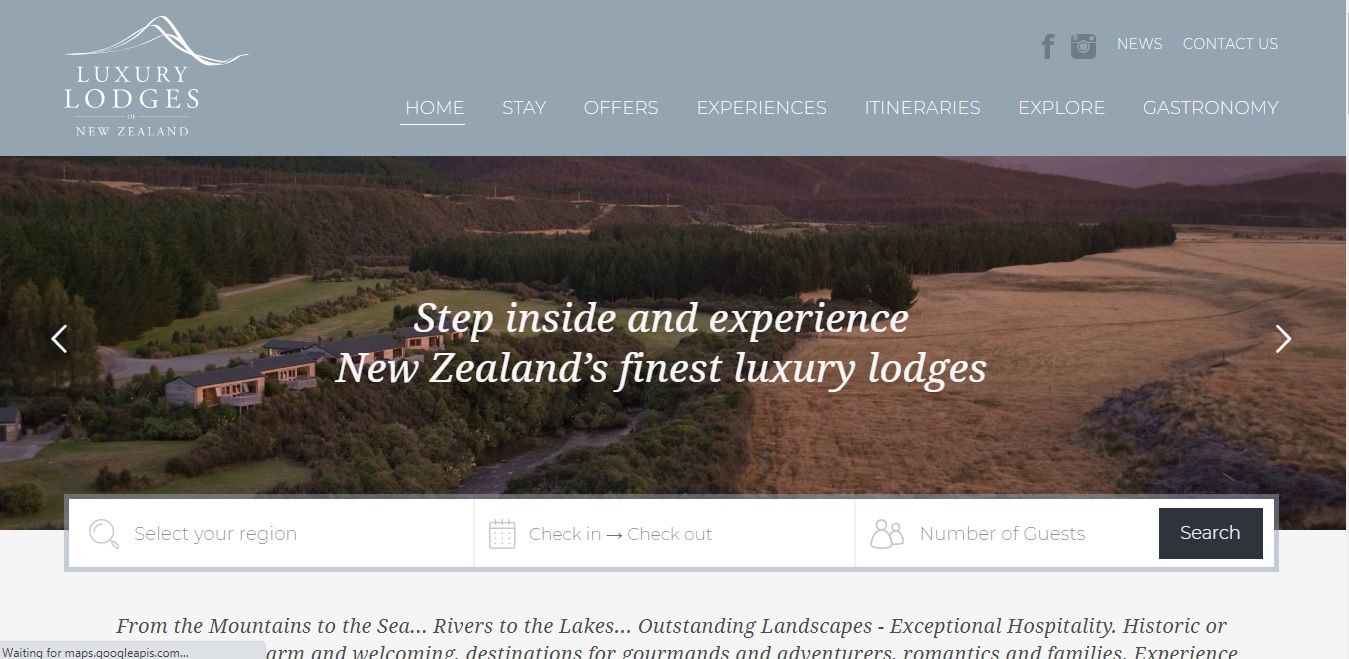Open the GASTRONOMY menu item
This screenshot has width=1349, height=659.
(x=1210, y=108)
